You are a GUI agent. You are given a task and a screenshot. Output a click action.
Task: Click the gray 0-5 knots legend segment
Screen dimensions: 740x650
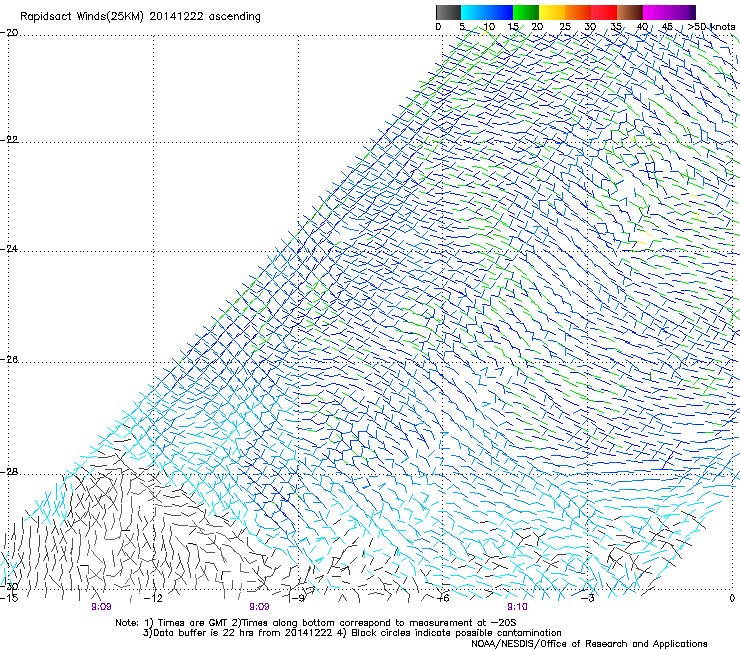pyautogui.click(x=448, y=12)
